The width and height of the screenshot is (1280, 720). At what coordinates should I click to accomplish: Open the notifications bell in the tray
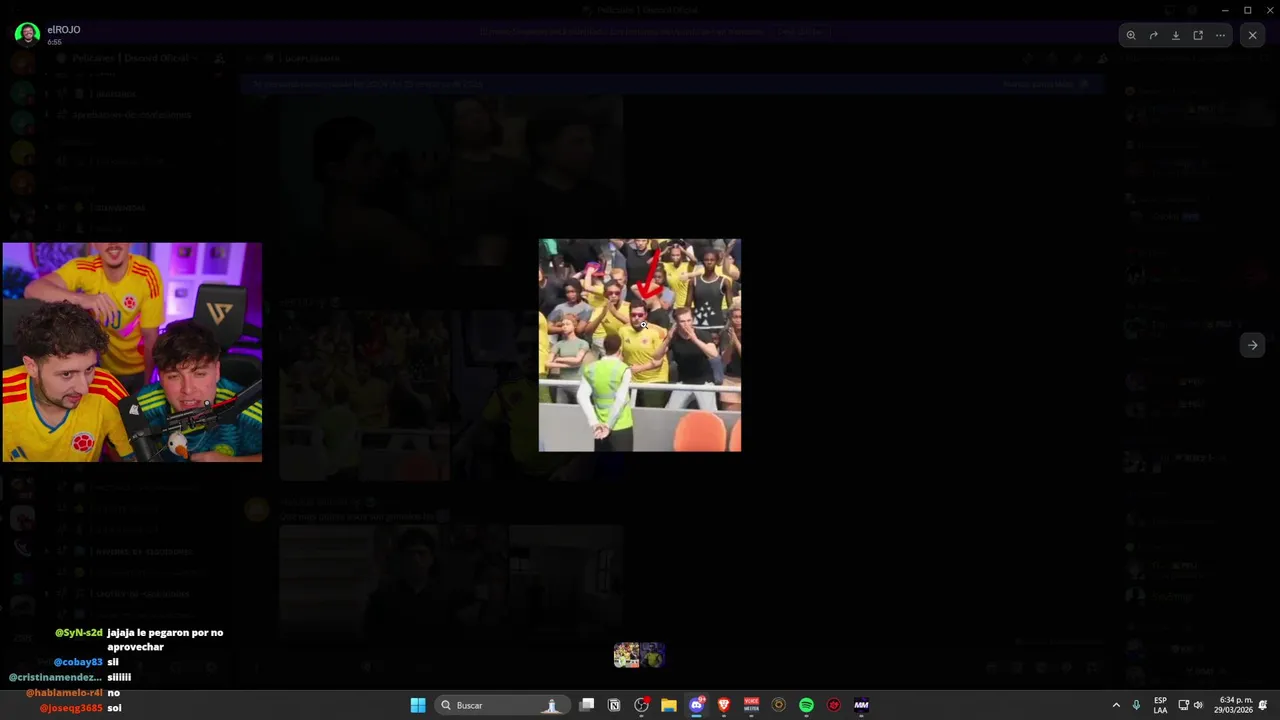[1263, 705]
